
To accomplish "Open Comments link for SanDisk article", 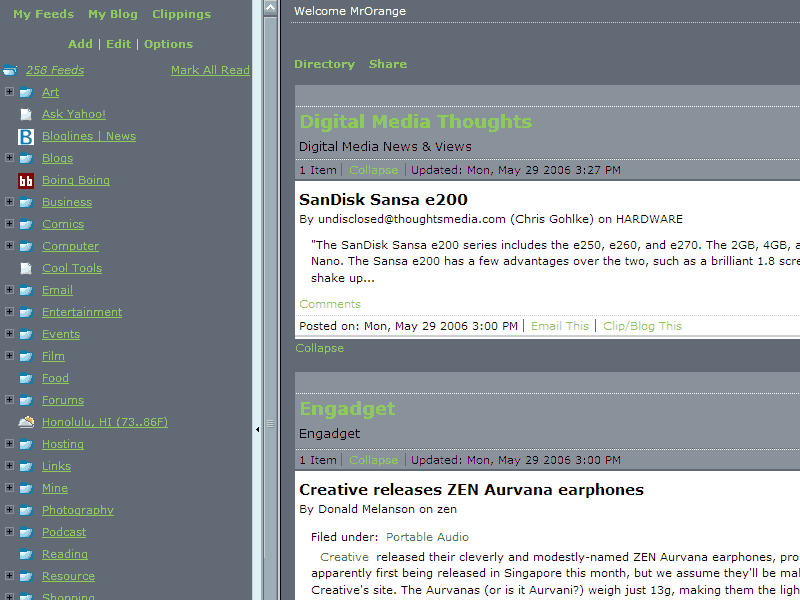I will [330, 304].
